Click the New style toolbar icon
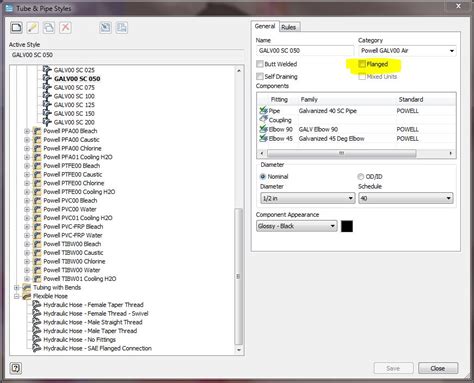Viewport: 474px width, 383px height. click(x=16, y=28)
